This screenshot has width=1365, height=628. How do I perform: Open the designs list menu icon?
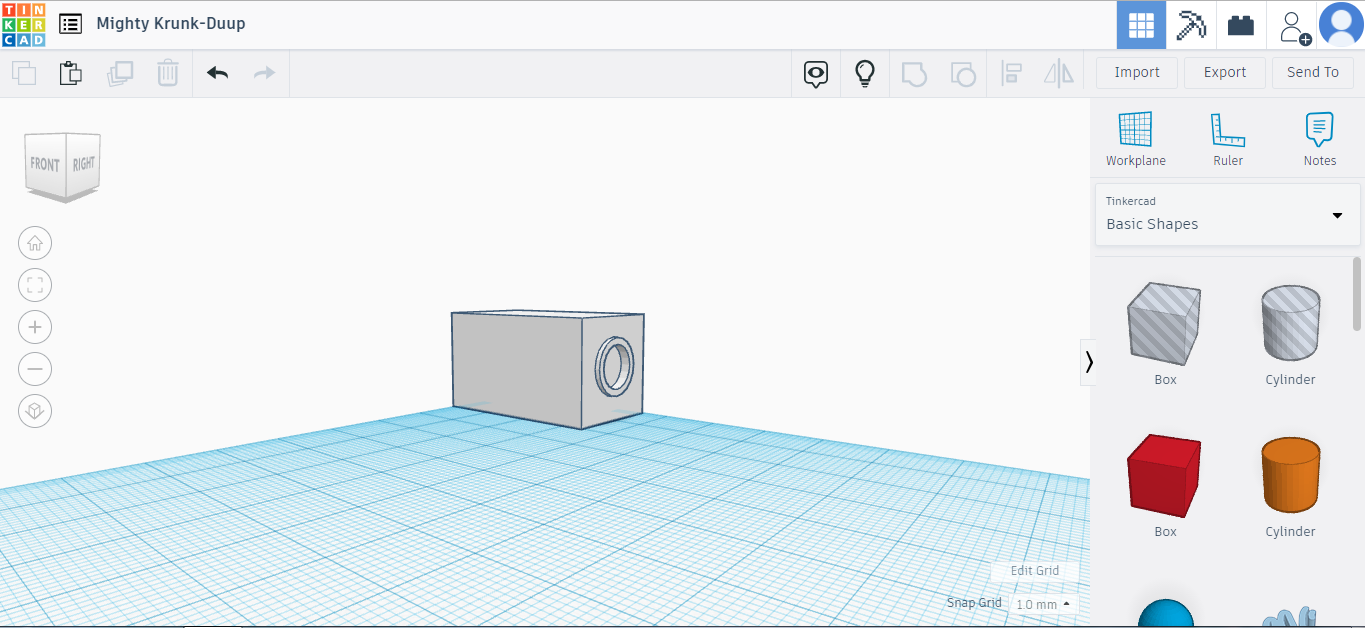(70, 24)
